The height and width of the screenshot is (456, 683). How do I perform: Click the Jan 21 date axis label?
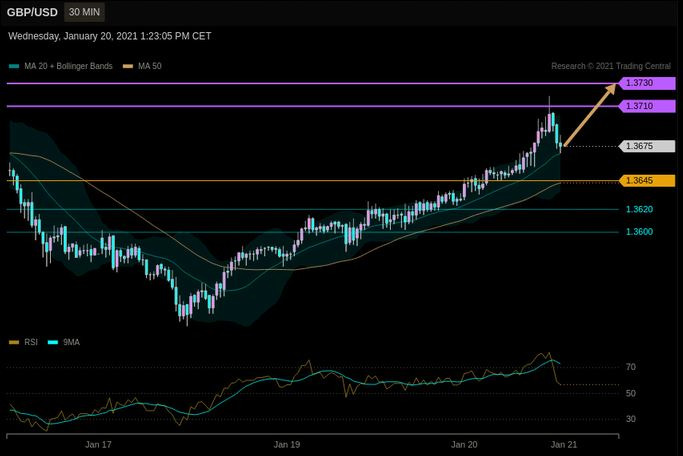tap(564, 445)
